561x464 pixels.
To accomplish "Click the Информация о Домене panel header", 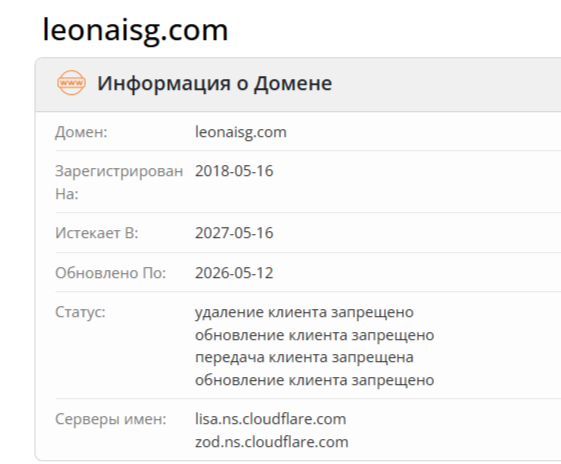I will click(298, 84).
